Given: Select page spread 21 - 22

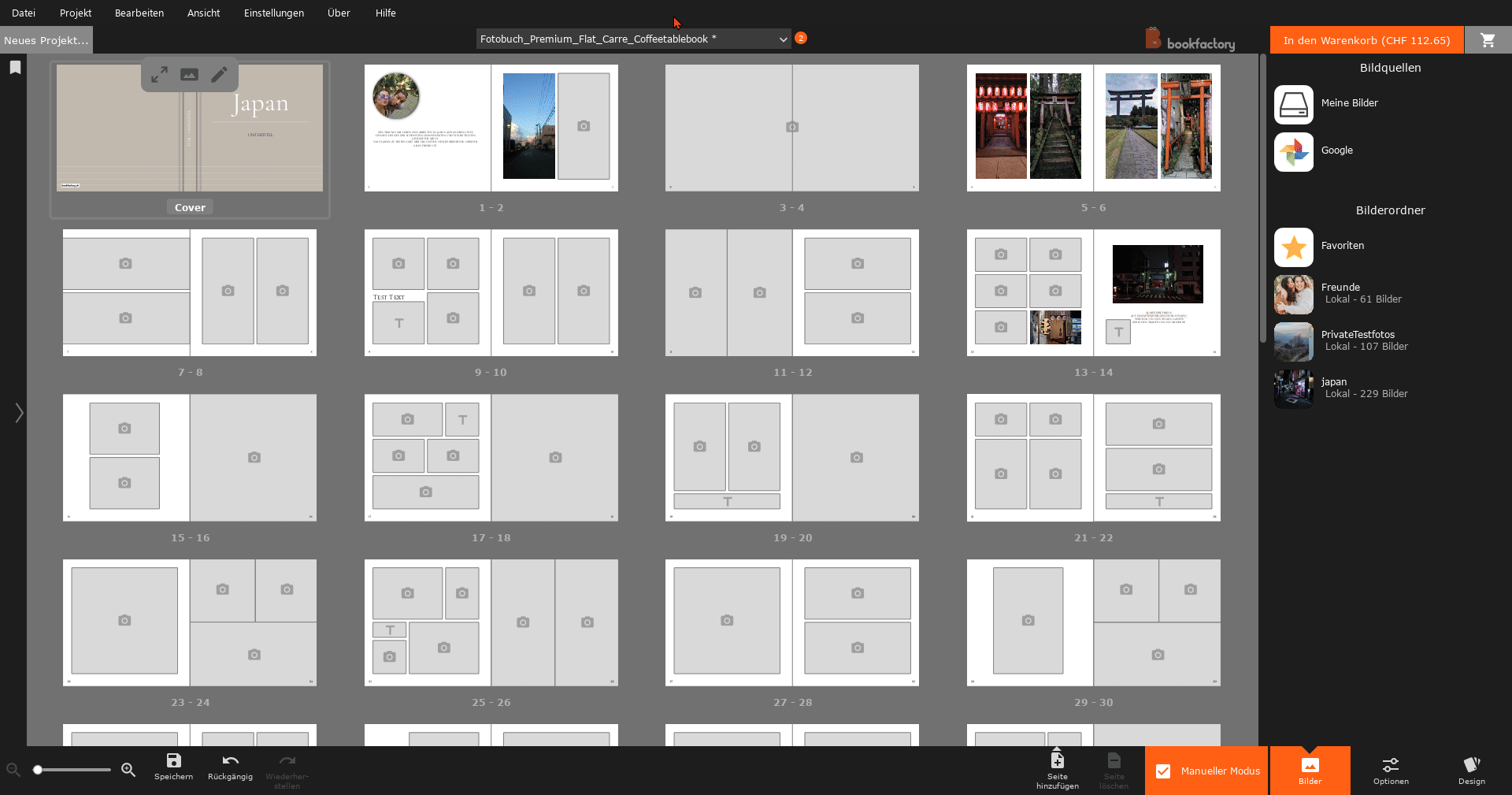Looking at the screenshot, I should [x=1094, y=458].
